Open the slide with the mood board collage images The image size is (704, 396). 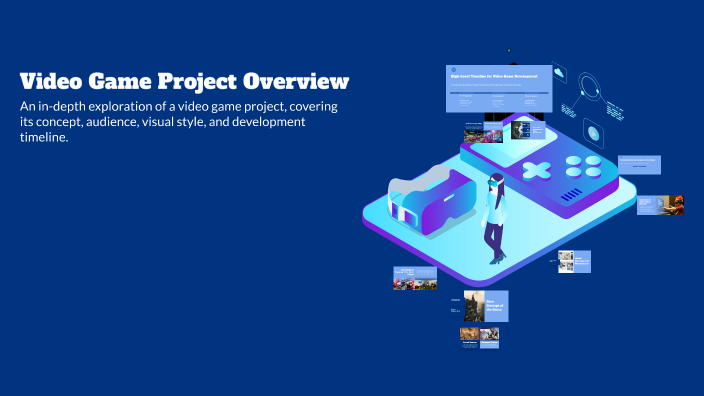click(574, 261)
